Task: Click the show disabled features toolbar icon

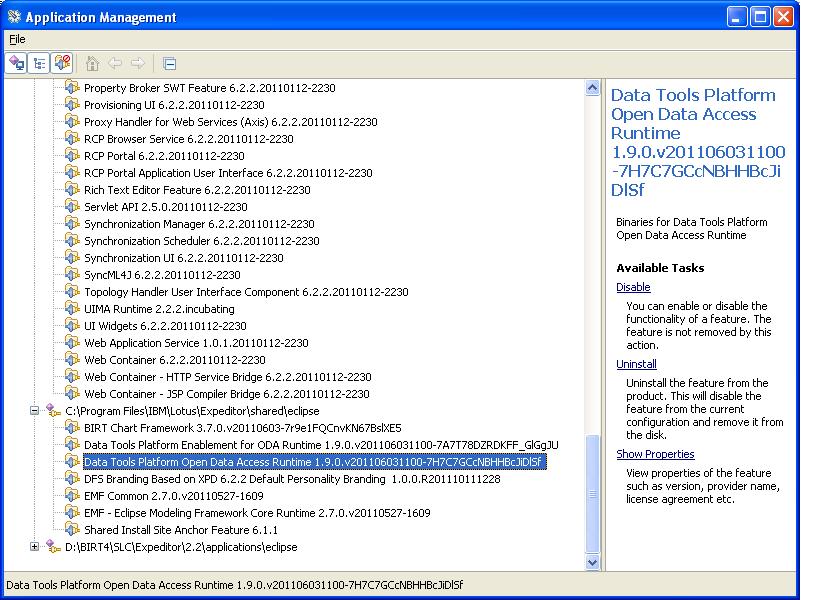Action: pyautogui.click(x=62, y=63)
